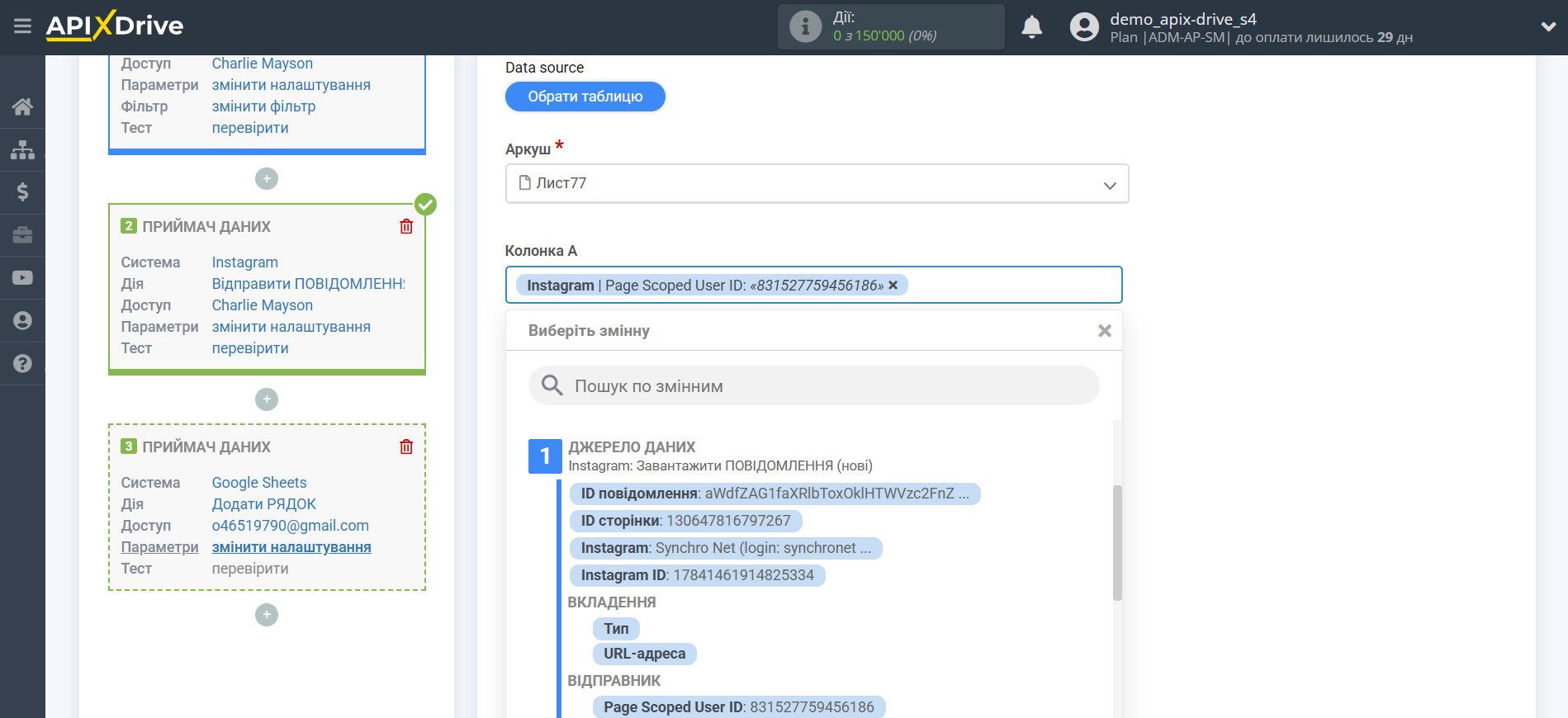Expand the Лист77 sheet dropdown

1109,184
